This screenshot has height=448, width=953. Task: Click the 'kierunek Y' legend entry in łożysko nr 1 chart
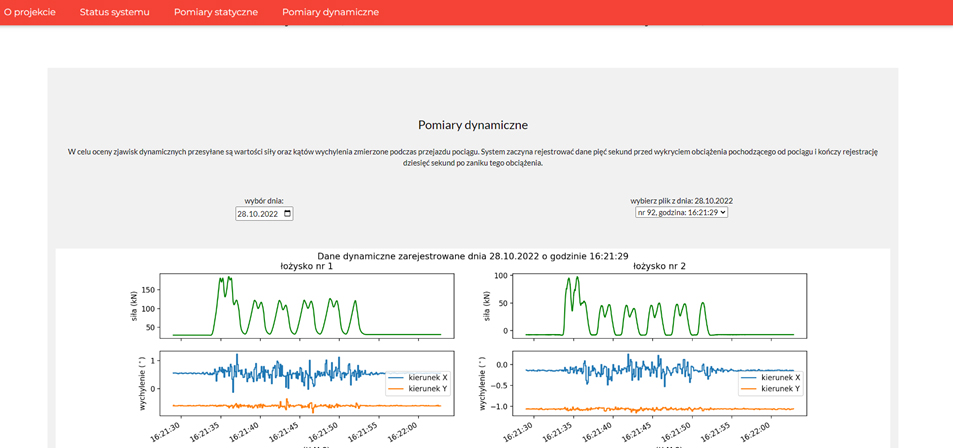pos(418,388)
